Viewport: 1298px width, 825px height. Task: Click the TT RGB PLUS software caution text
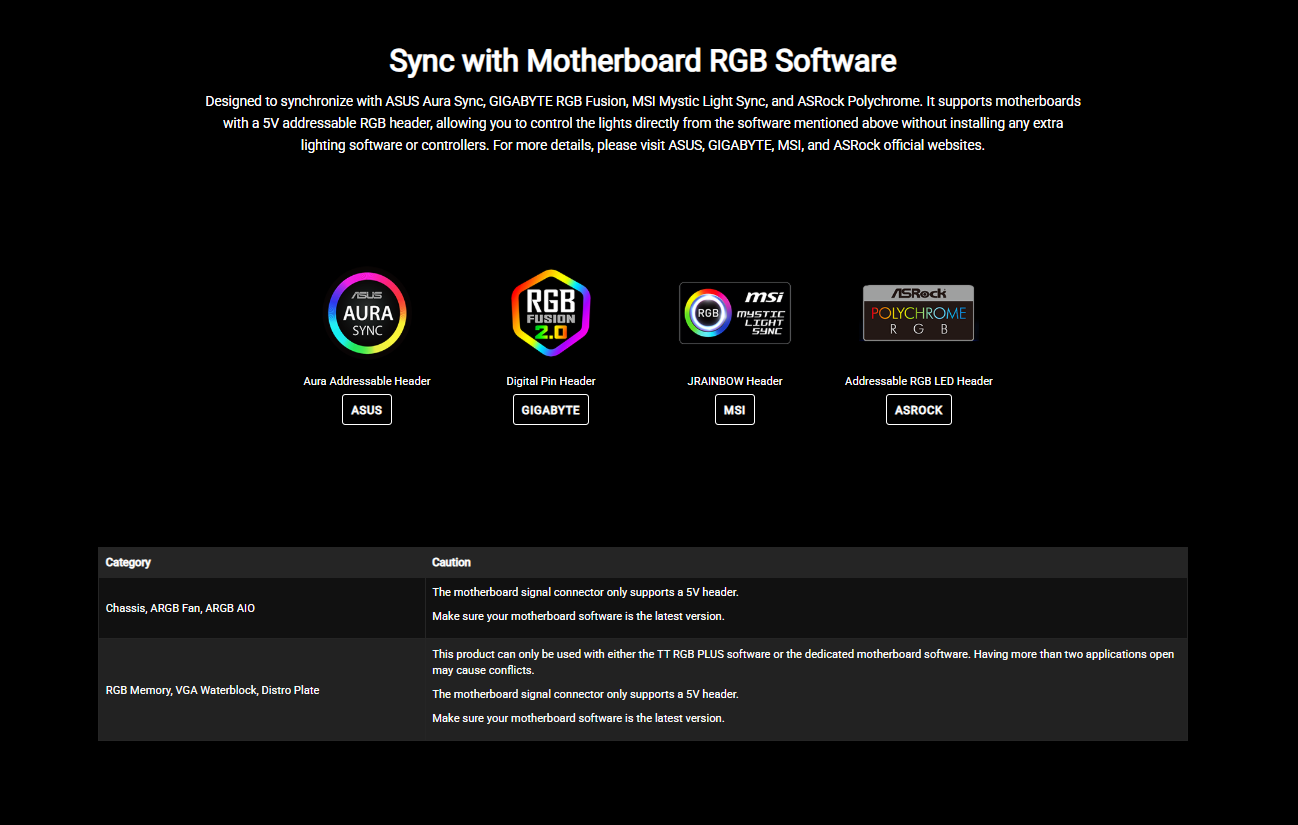click(802, 662)
